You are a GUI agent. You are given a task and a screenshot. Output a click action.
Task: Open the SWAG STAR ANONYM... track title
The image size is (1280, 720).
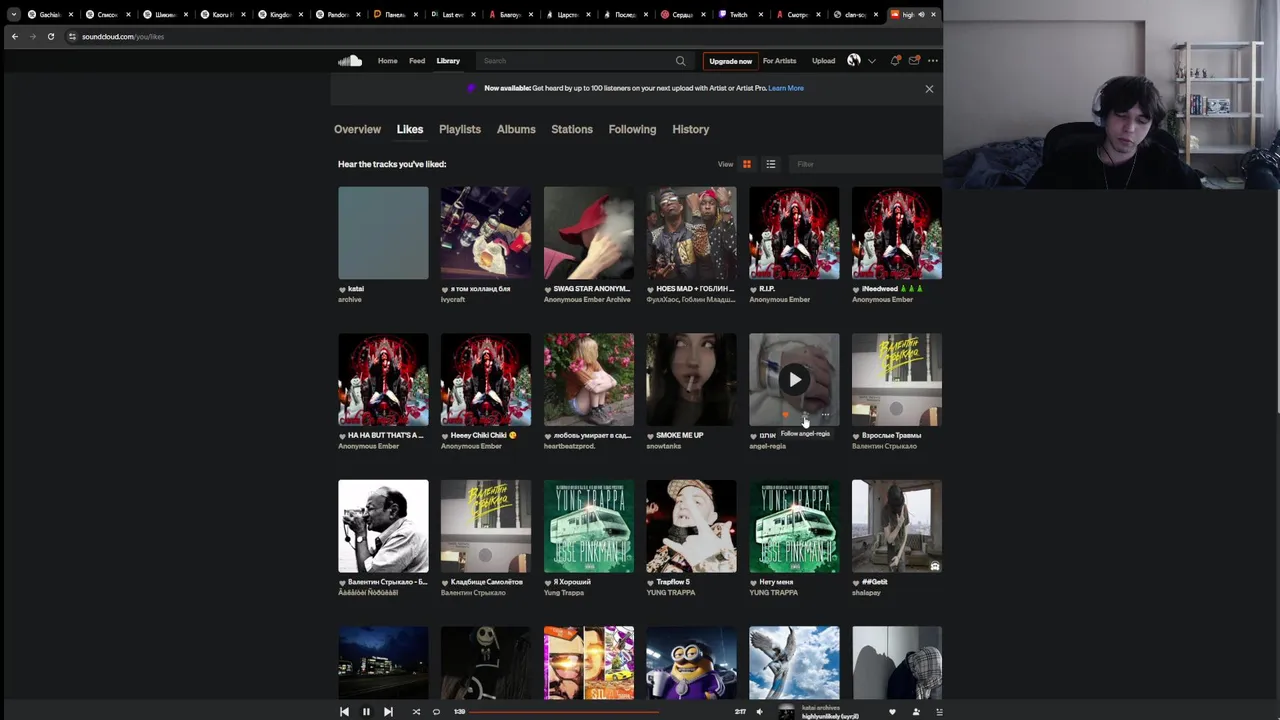coord(593,289)
